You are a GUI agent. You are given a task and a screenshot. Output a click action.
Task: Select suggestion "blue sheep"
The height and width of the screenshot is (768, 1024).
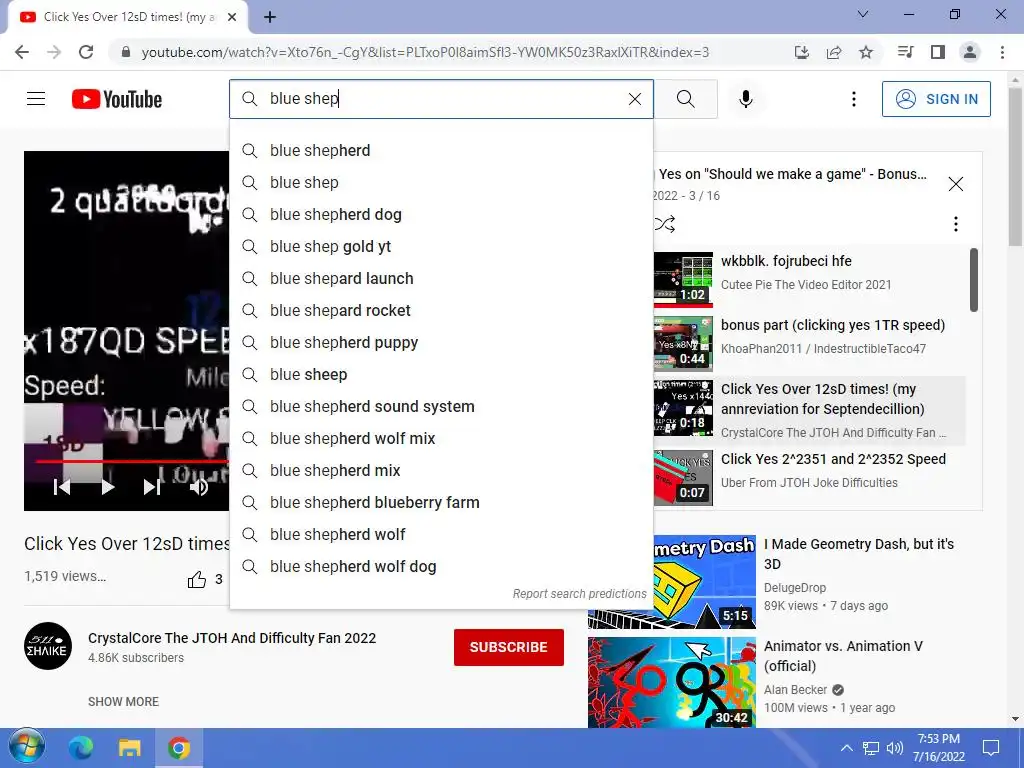441,374
